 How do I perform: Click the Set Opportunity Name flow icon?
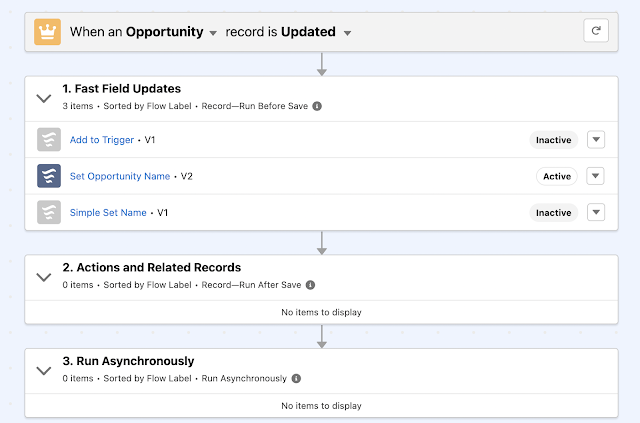[49, 176]
